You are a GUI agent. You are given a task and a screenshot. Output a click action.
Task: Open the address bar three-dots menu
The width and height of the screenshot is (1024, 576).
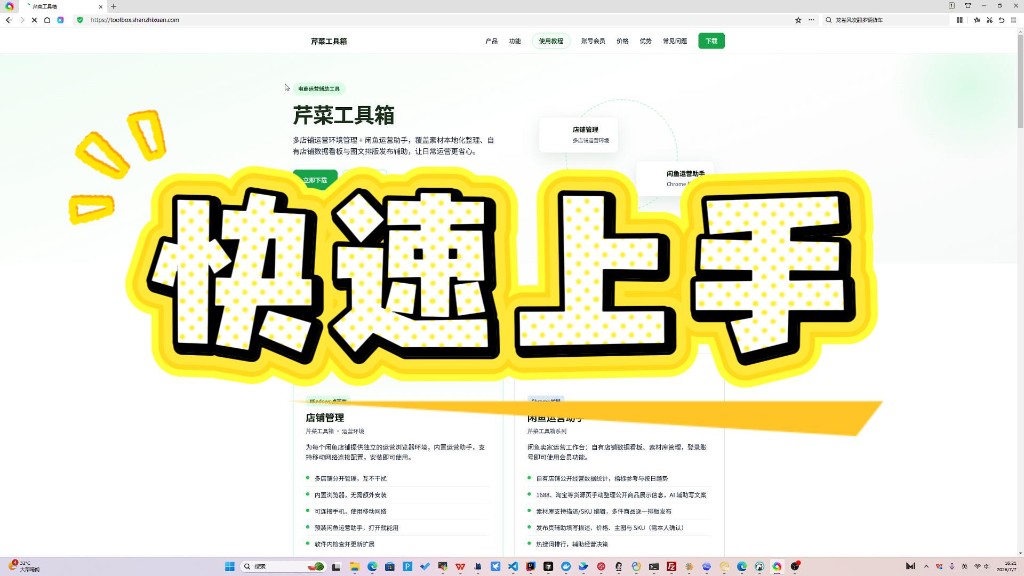[812, 20]
